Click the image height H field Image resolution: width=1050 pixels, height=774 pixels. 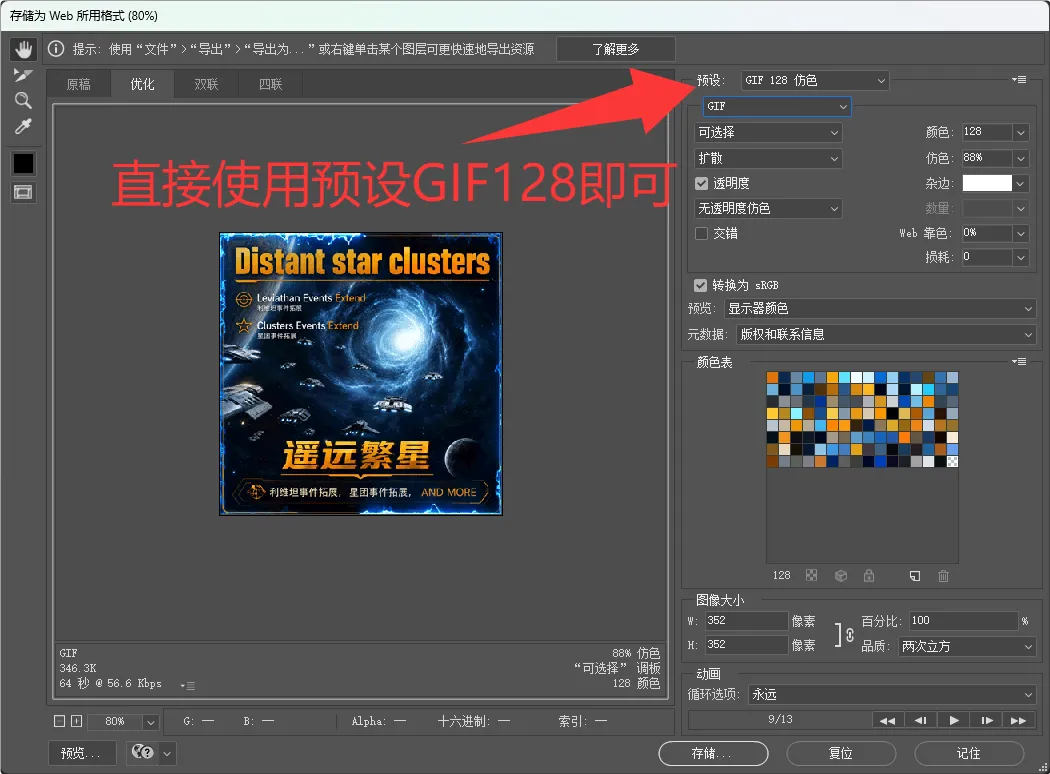click(x=746, y=645)
